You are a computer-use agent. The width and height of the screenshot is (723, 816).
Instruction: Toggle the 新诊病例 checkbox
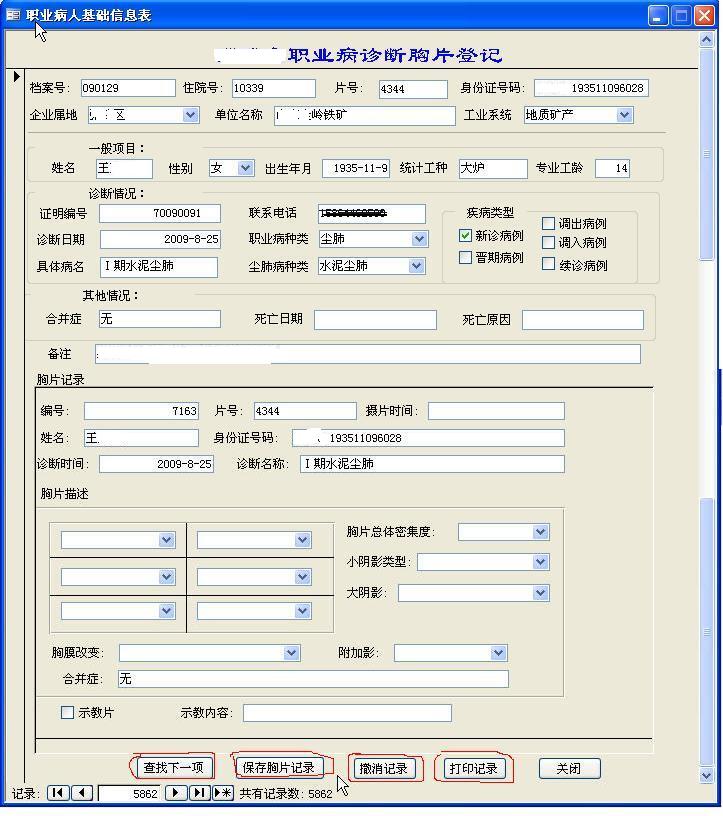pyautogui.click(x=465, y=236)
